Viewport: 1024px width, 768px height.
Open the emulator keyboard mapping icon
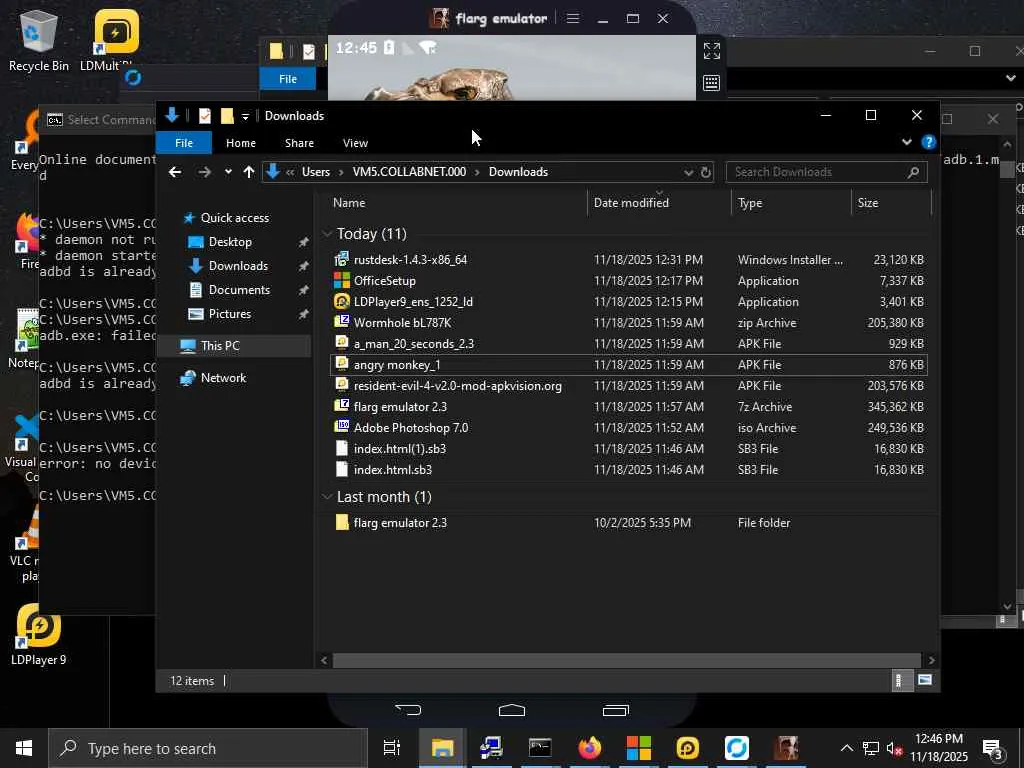pos(711,83)
